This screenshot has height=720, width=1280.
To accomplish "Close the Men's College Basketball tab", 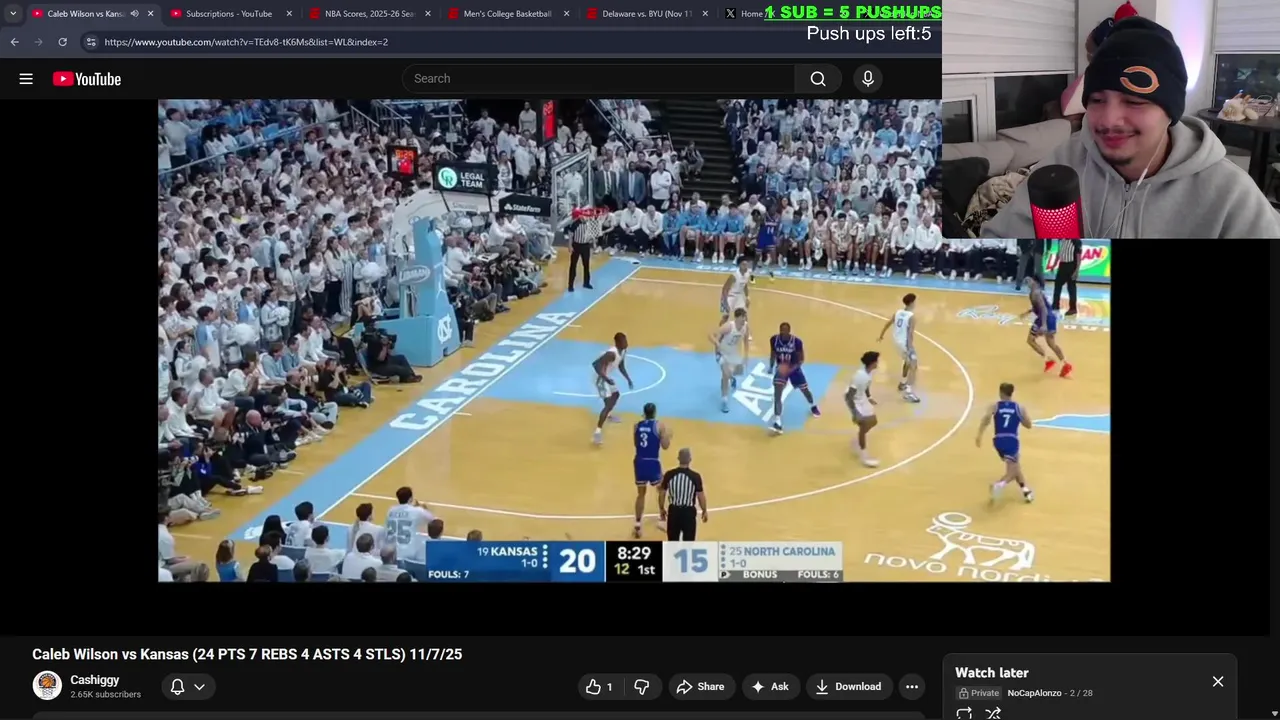I will (566, 14).
